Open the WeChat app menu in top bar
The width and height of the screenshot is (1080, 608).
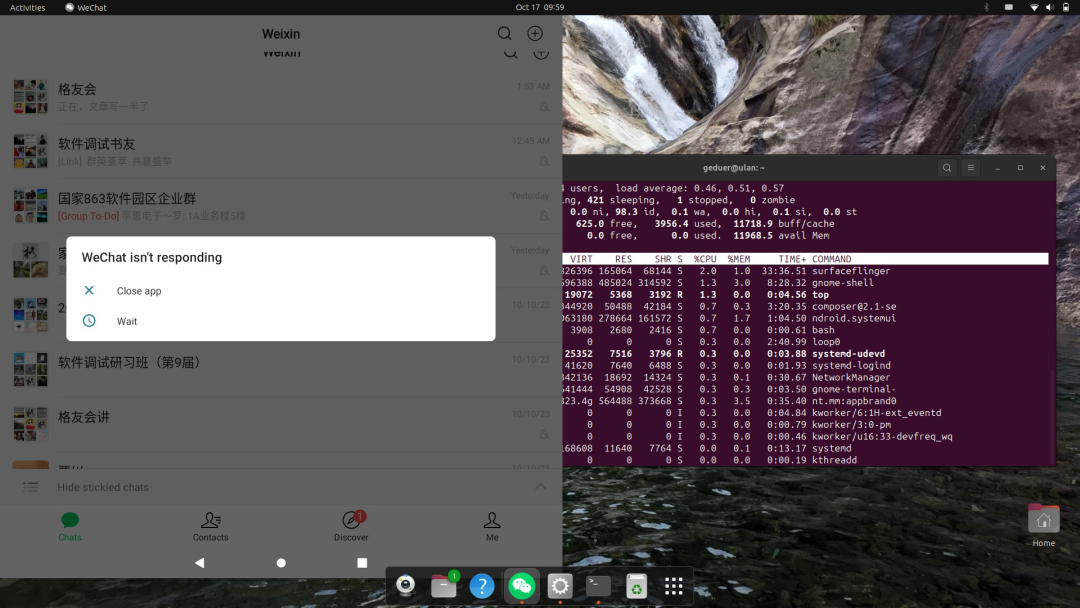(86, 8)
